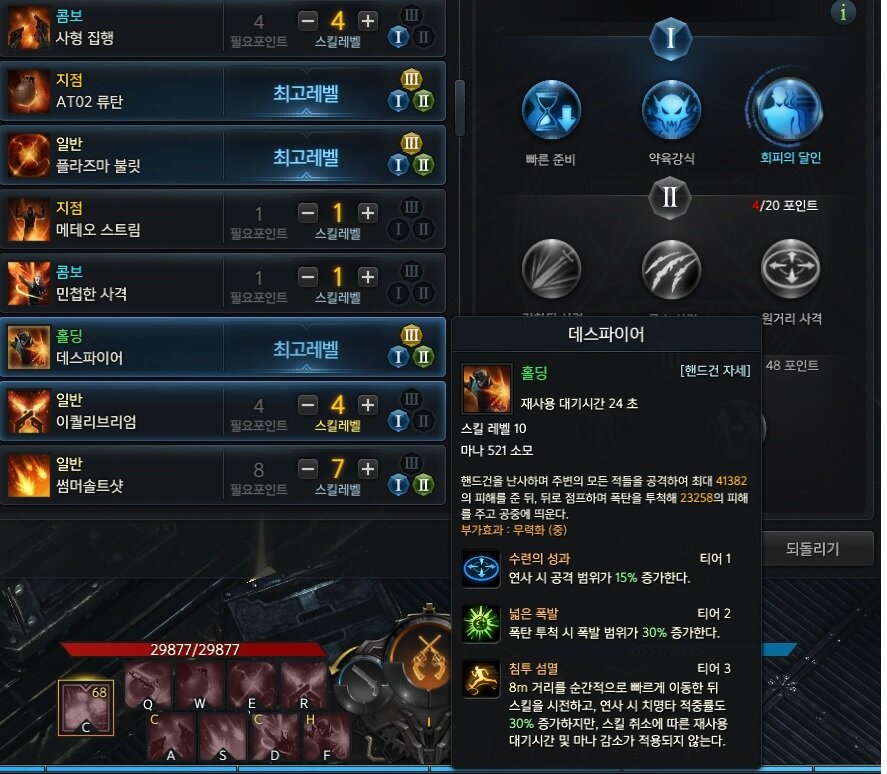Viewport: 887px width, 774px height.
Task: Click the 되돌리기 revert button
Action: click(812, 548)
